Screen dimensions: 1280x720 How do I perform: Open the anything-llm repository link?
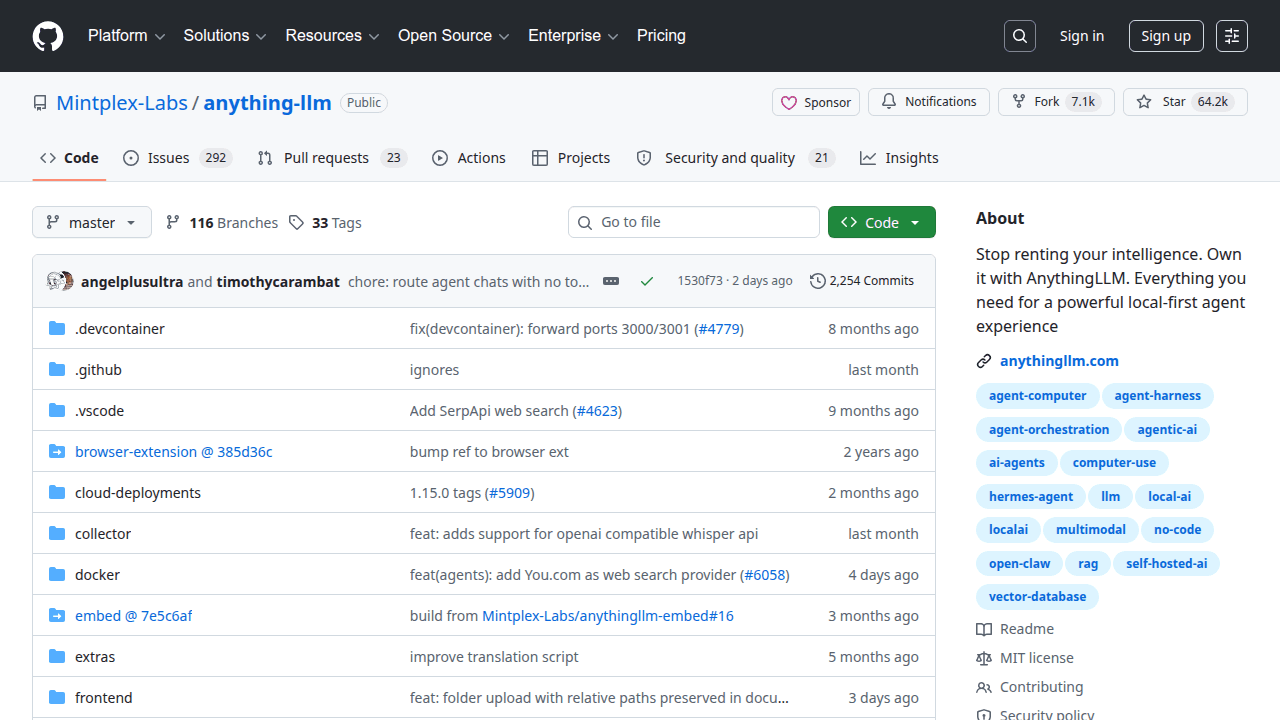pos(268,102)
